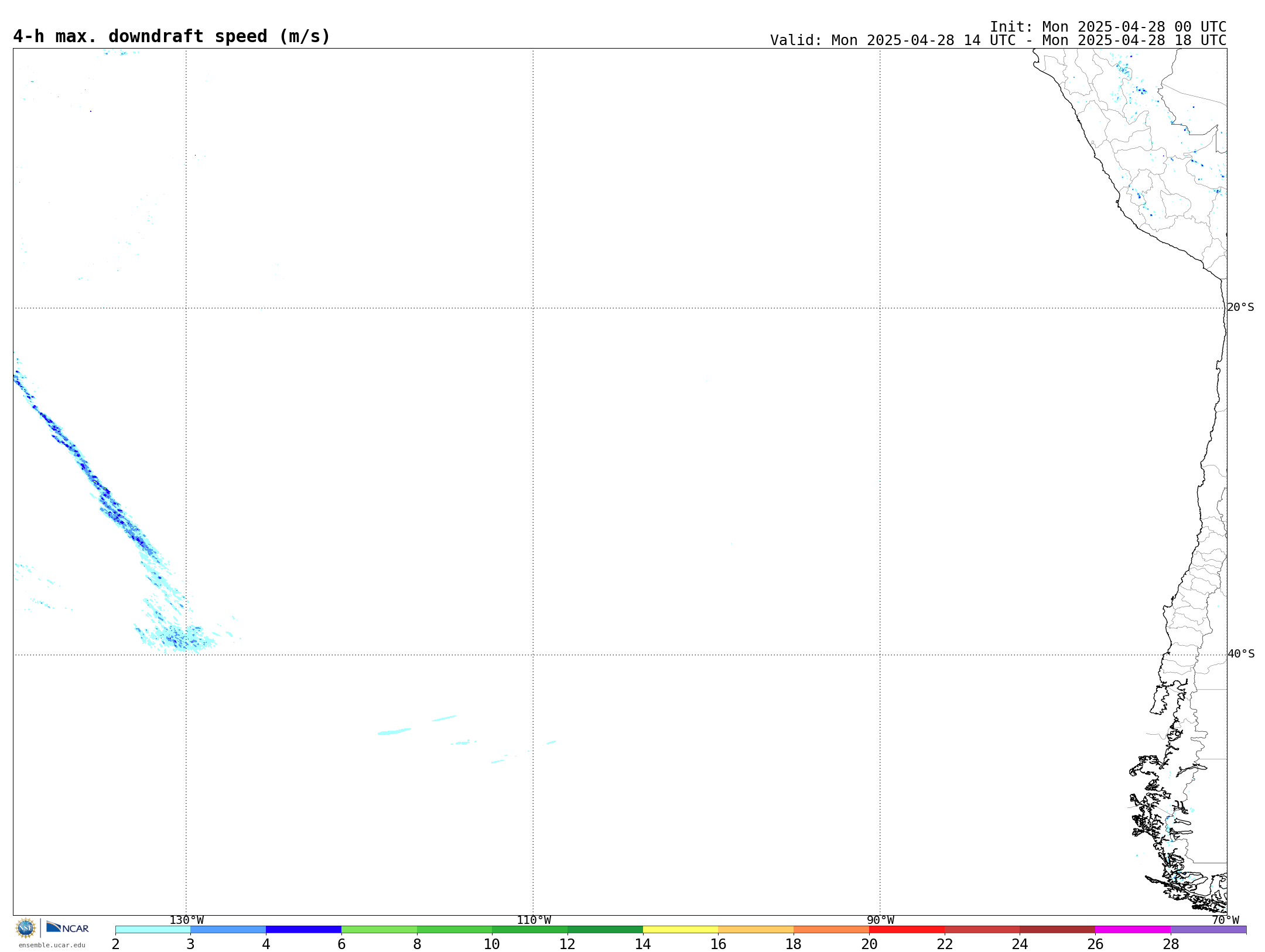This screenshot has height=952, width=1265.
Task: Select the purple above-28 colorbar segment
Action: [x=1208, y=930]
